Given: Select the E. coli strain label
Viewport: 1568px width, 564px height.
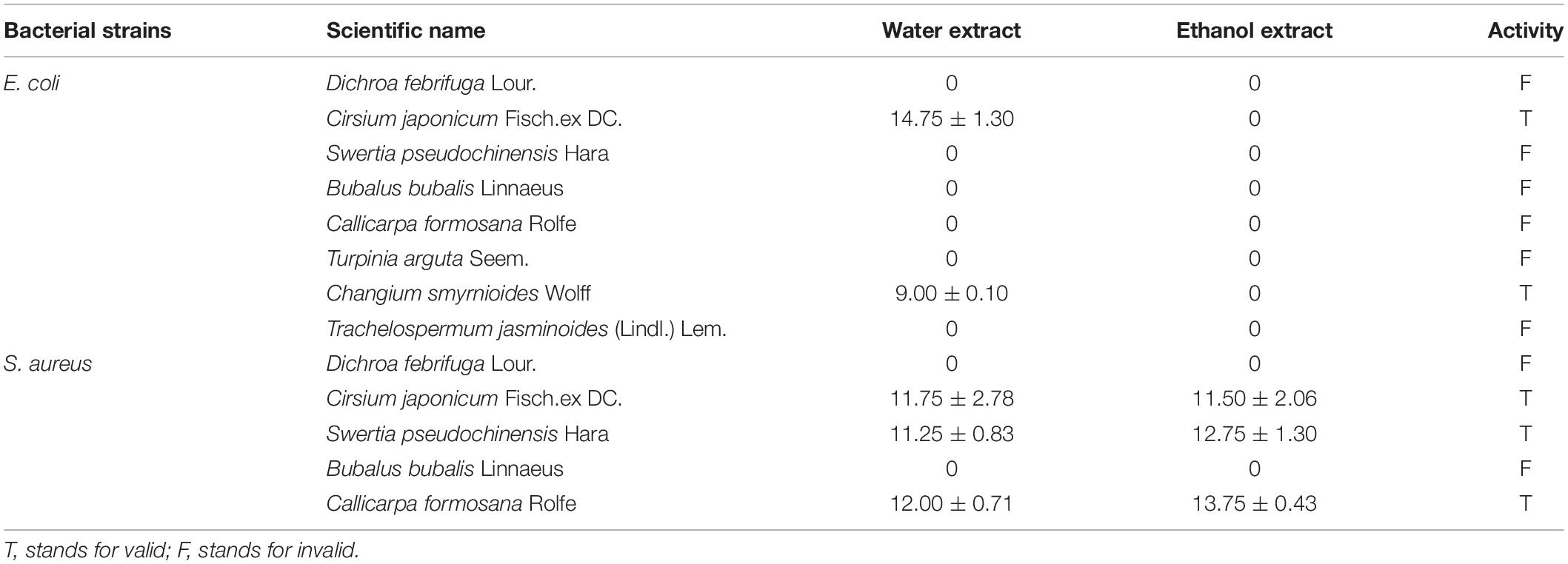Looking at the screenshot, I should (31, 83).
